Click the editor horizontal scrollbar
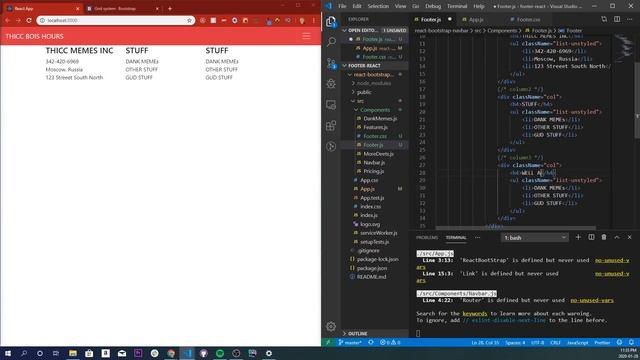Image resolution: width=640 pixels, height=360 pixels. coord(516,228)
